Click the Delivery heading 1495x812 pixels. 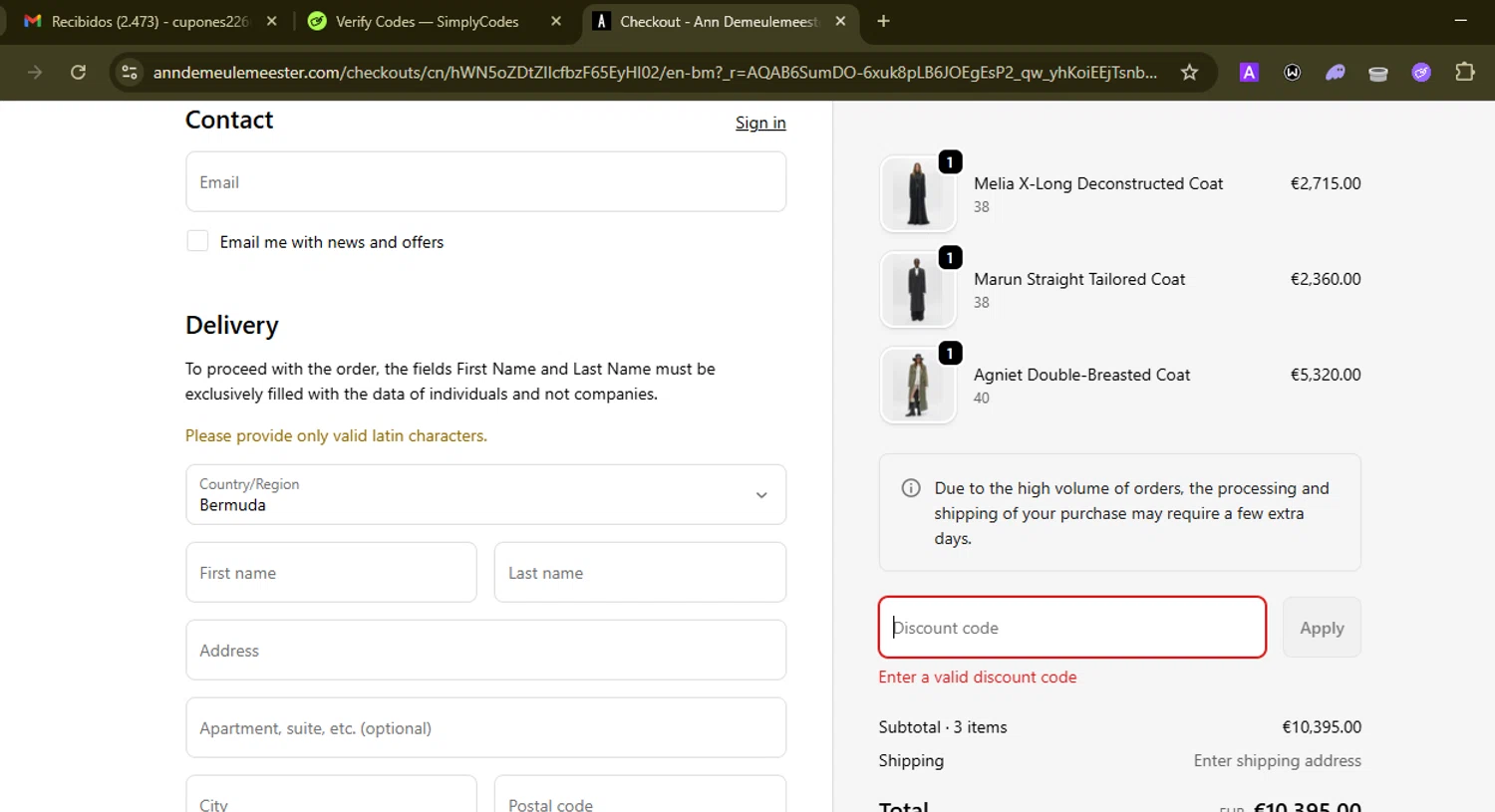point(232,326)
